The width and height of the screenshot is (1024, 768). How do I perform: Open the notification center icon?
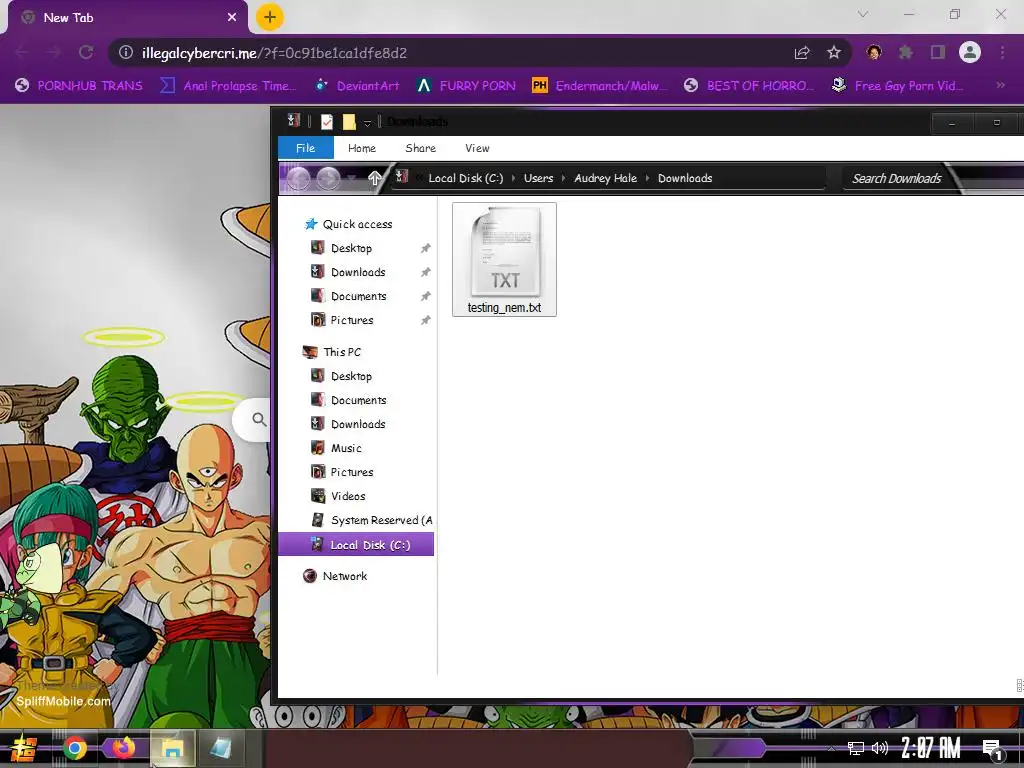pos(993,750)
